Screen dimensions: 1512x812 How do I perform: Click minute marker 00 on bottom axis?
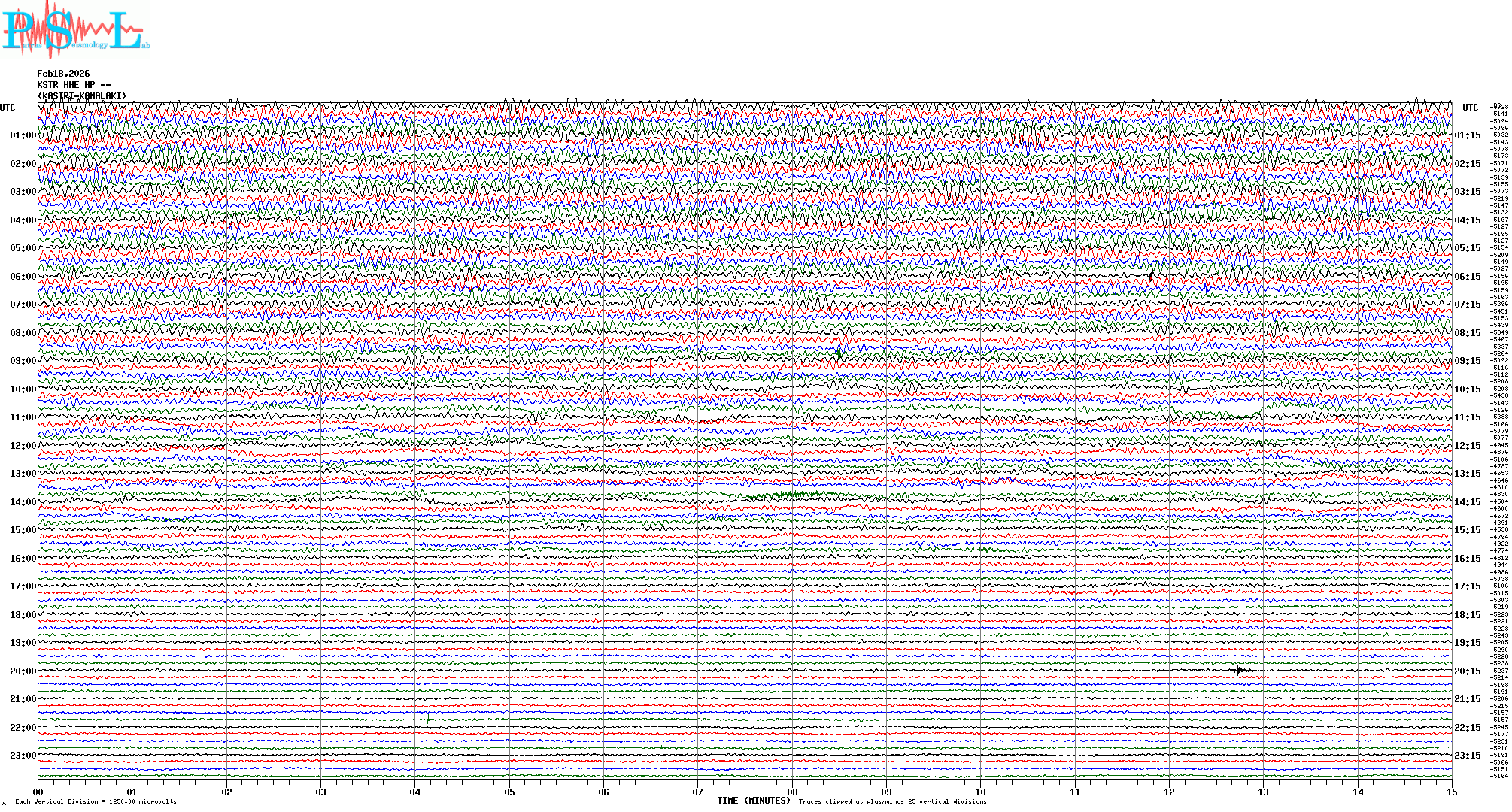pos(38,792)
